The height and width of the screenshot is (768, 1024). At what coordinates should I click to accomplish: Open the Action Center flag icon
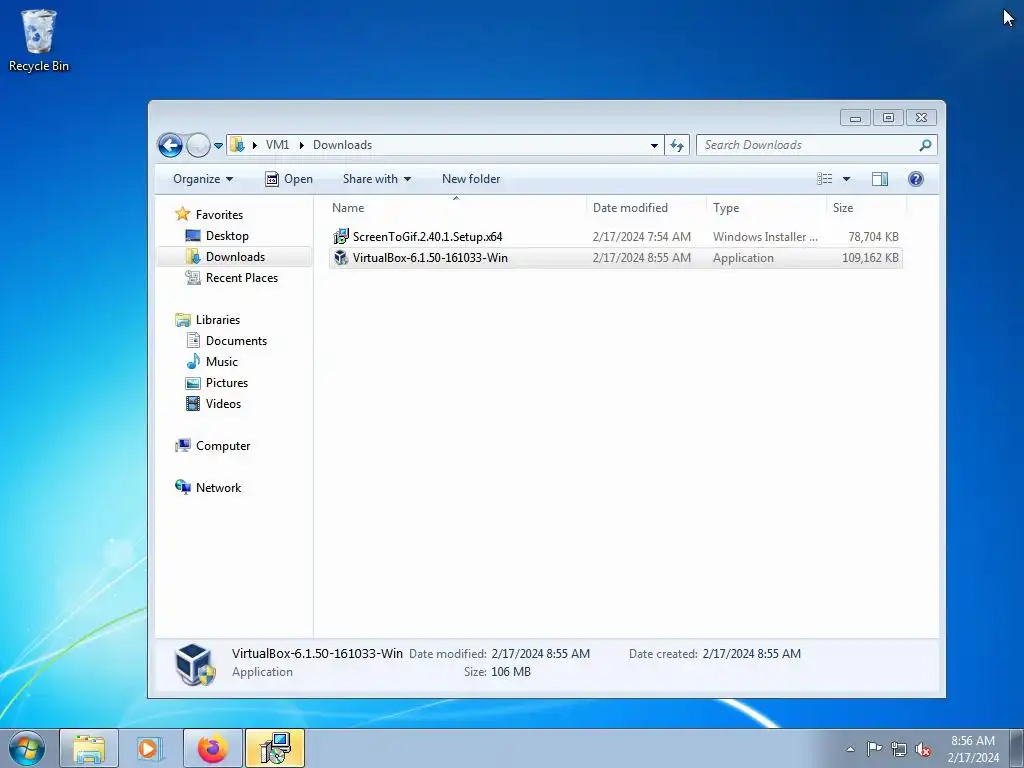point(874,749)
